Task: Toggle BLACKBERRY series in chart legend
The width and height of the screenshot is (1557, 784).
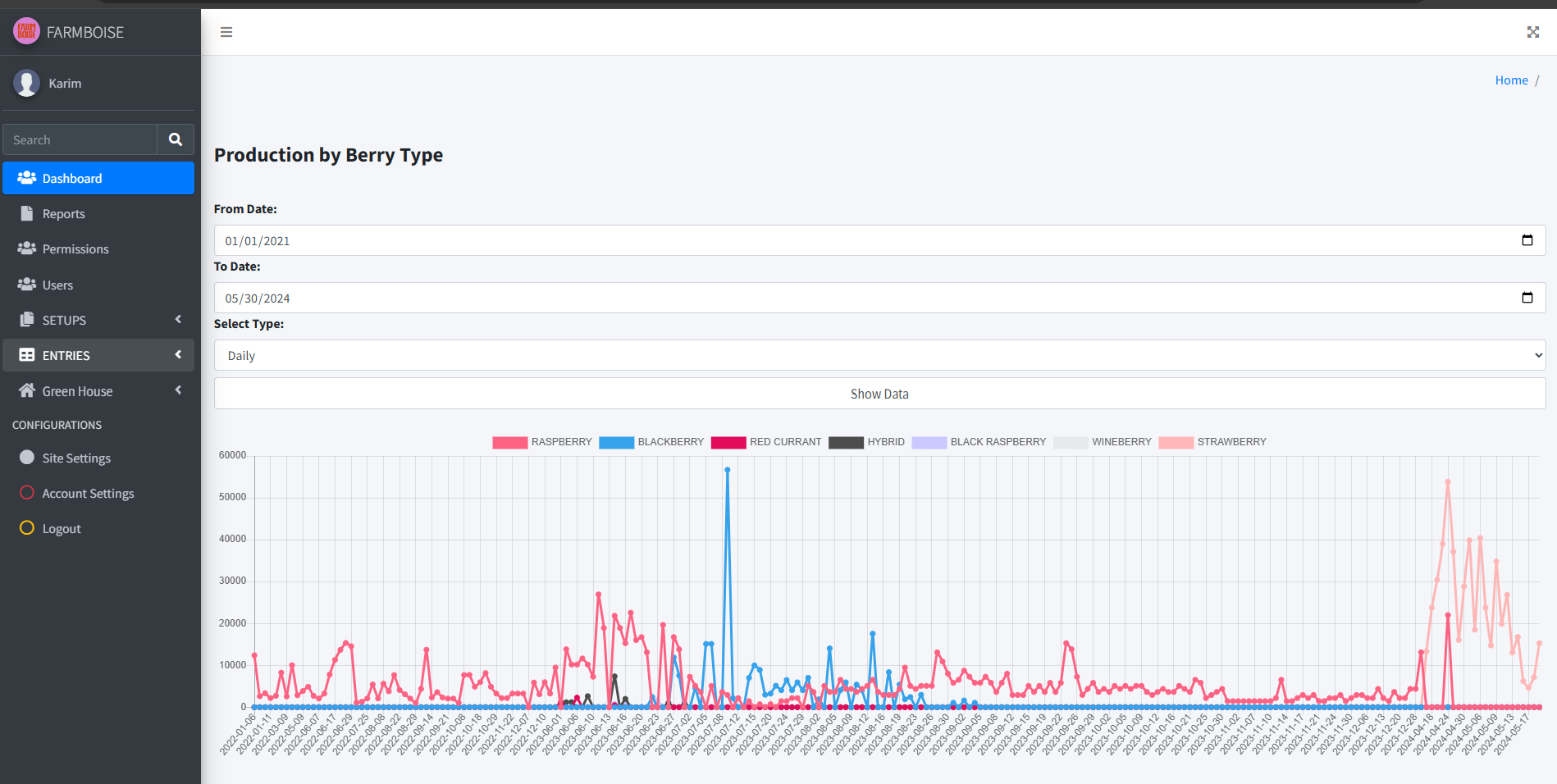Action: (x=651, y=442)
